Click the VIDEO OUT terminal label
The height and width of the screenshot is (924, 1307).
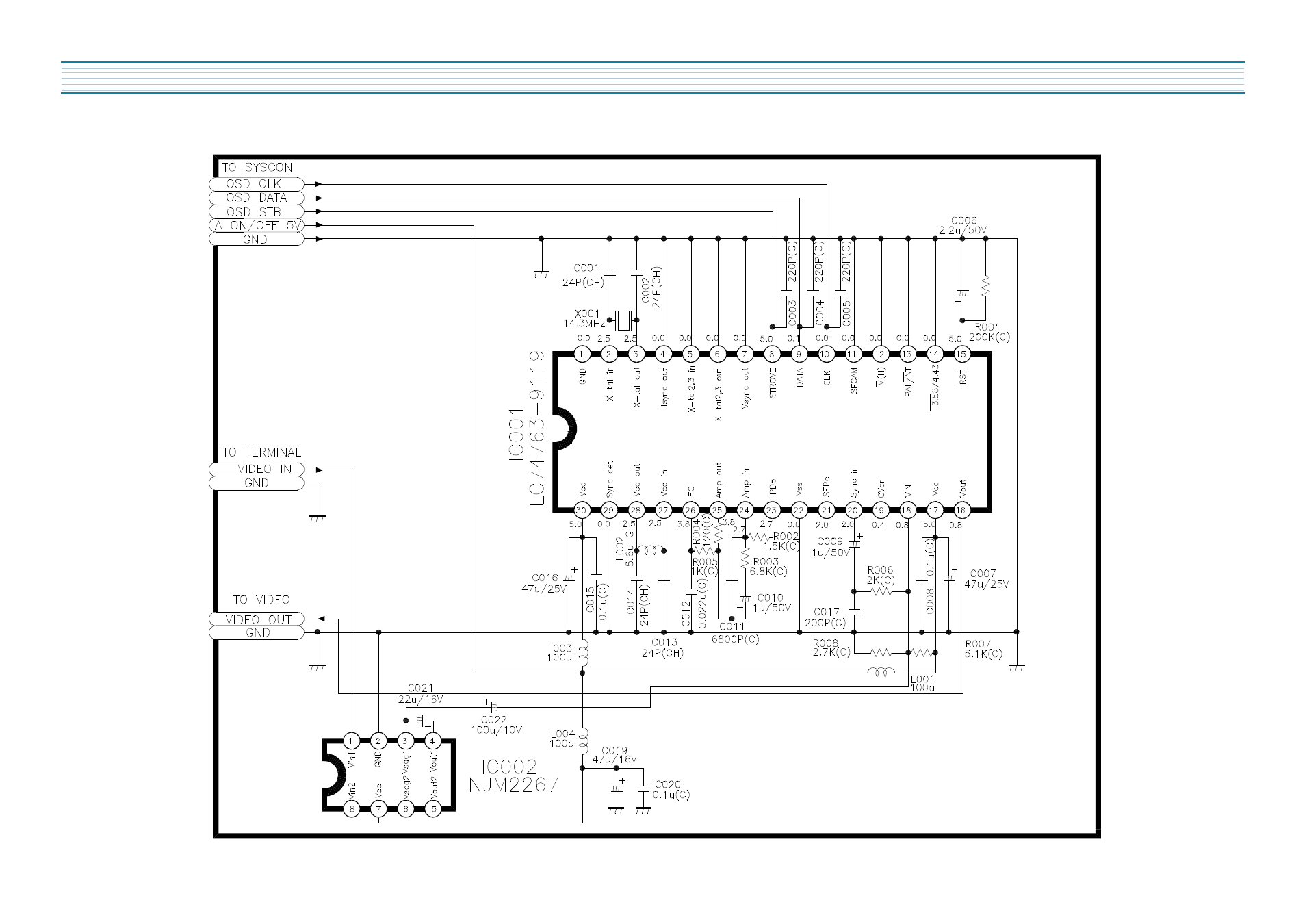256,619
